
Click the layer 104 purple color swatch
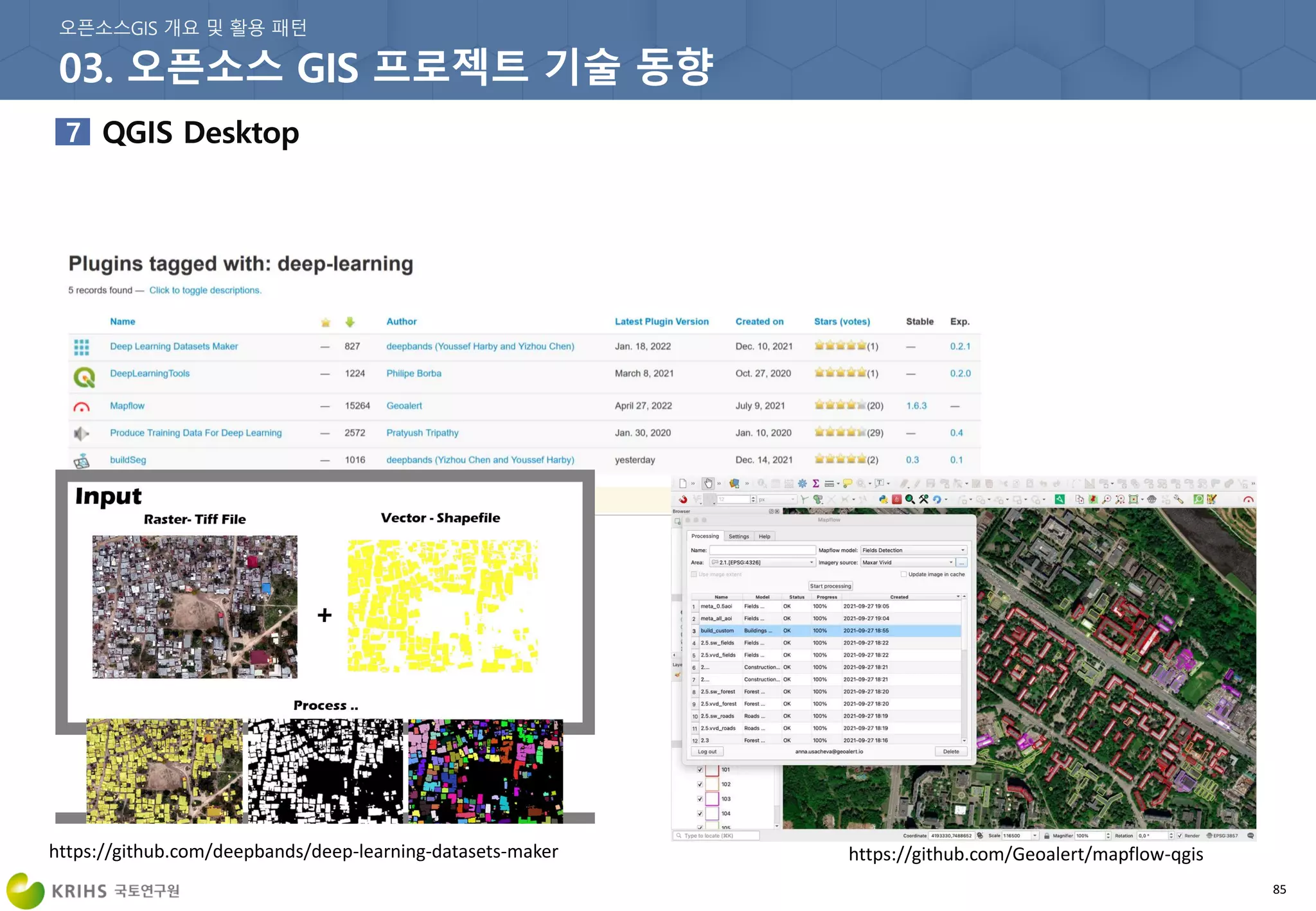pyautogui.click(x=712, y=814)
